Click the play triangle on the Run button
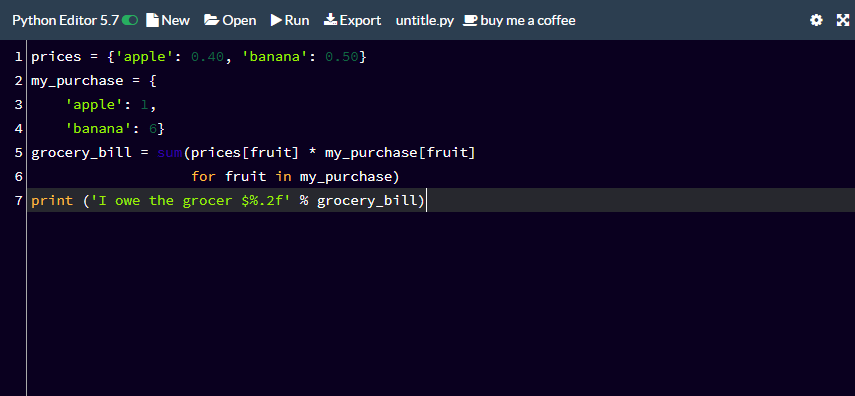Screen dimensions: 855x396 click(276, 20)
